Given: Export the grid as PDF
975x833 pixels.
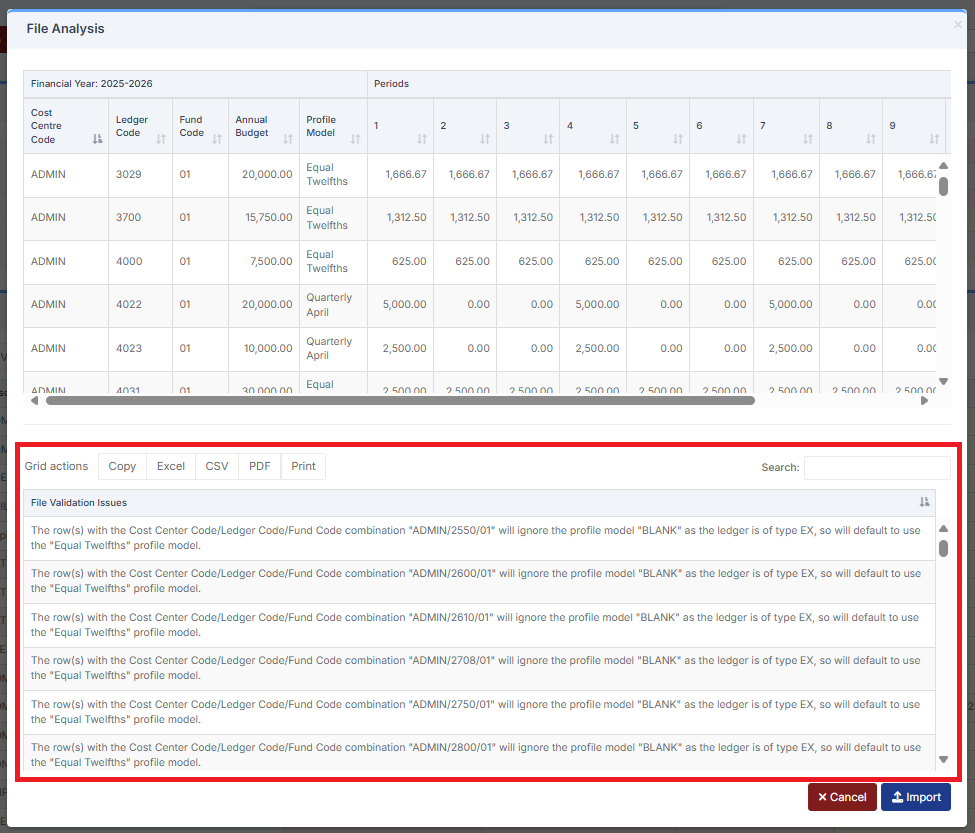Looking at the screenshot, I should pos(259,466).
